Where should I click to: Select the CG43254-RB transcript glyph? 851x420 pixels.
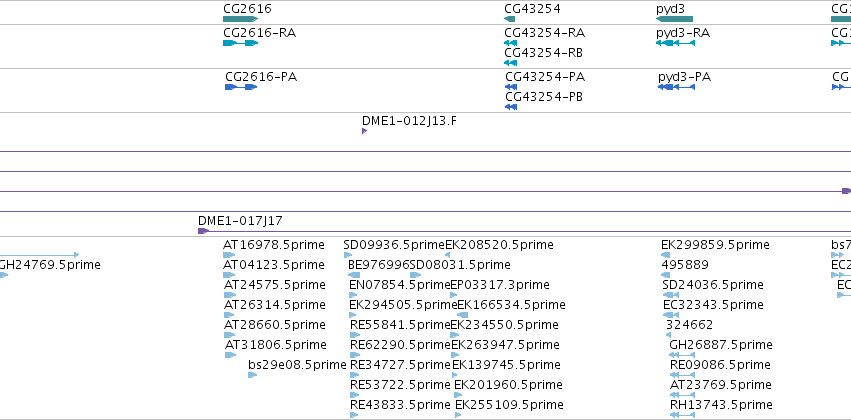(x=511, y=63)
